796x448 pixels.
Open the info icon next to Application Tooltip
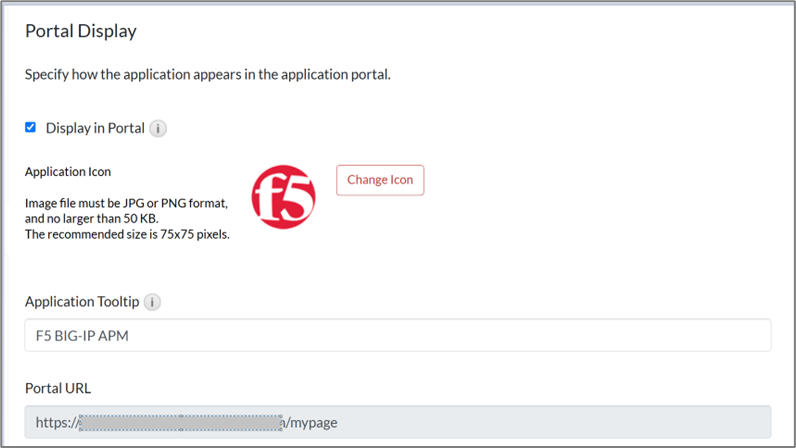tap(152, 302)
